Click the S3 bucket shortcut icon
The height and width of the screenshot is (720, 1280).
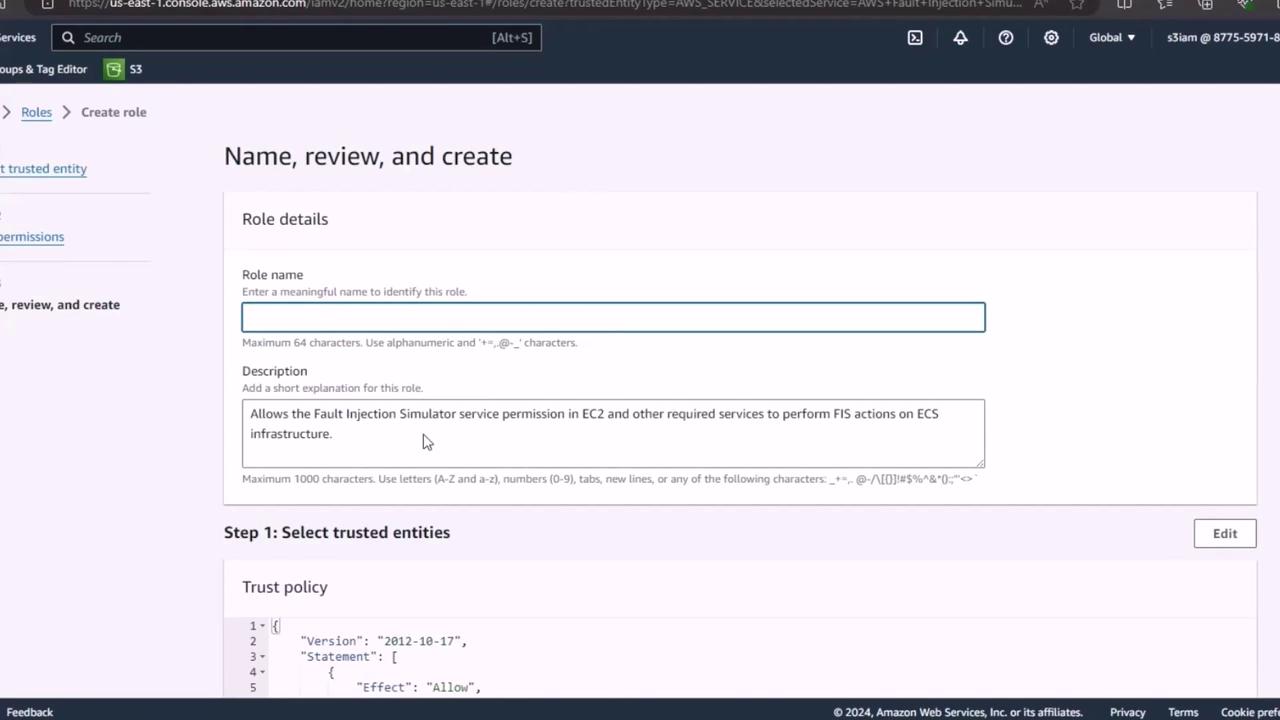114,69
